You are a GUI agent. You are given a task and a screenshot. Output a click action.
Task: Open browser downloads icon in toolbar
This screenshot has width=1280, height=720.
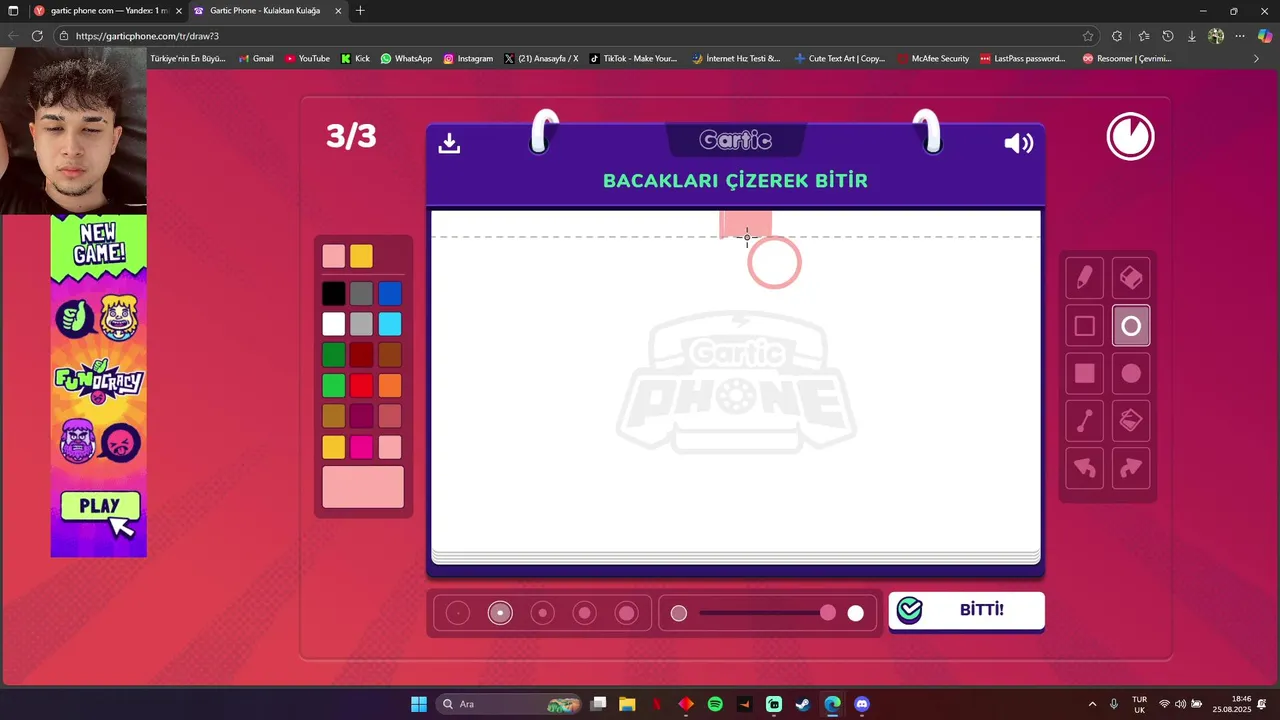point(1191,36)
